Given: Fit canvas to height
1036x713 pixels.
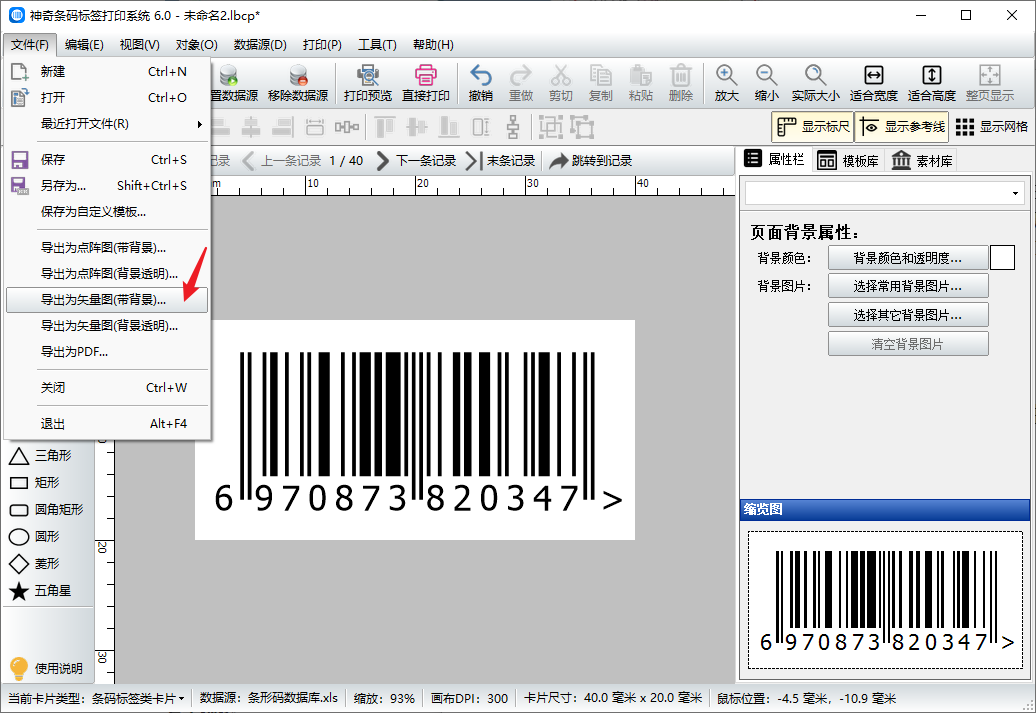Looking at the screenshot, I should (x=932, y=83).
